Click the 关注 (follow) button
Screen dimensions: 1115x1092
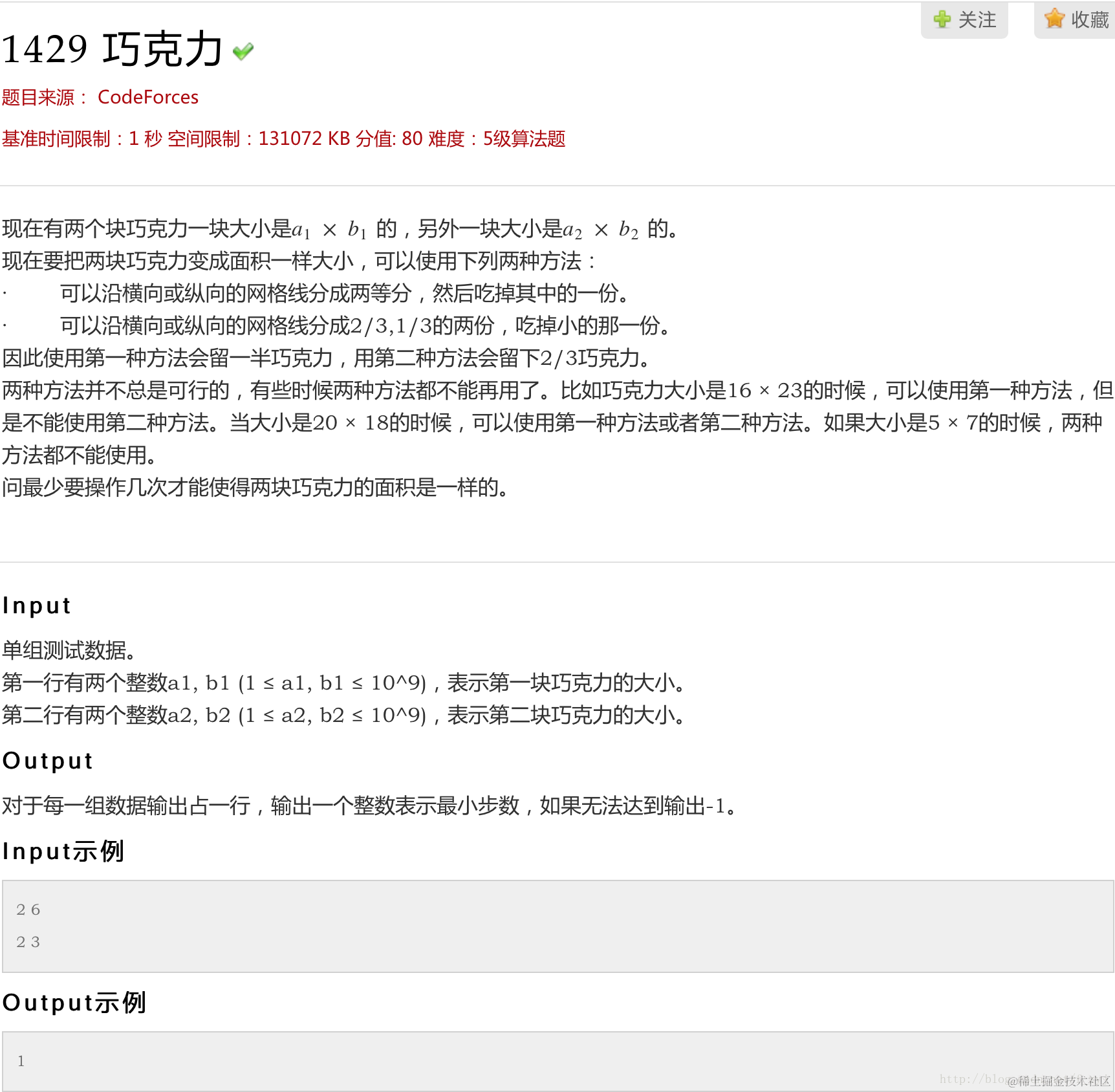[964, 20]
